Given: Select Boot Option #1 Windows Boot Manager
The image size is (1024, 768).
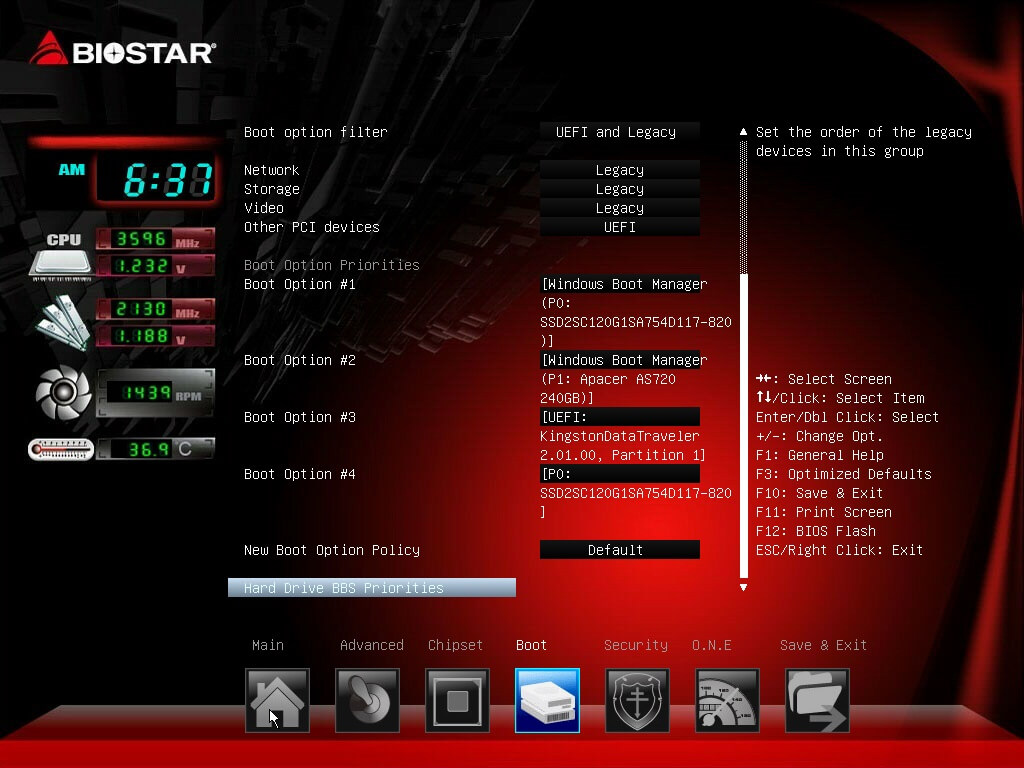Looking at the screenshot, I should 623,284.
